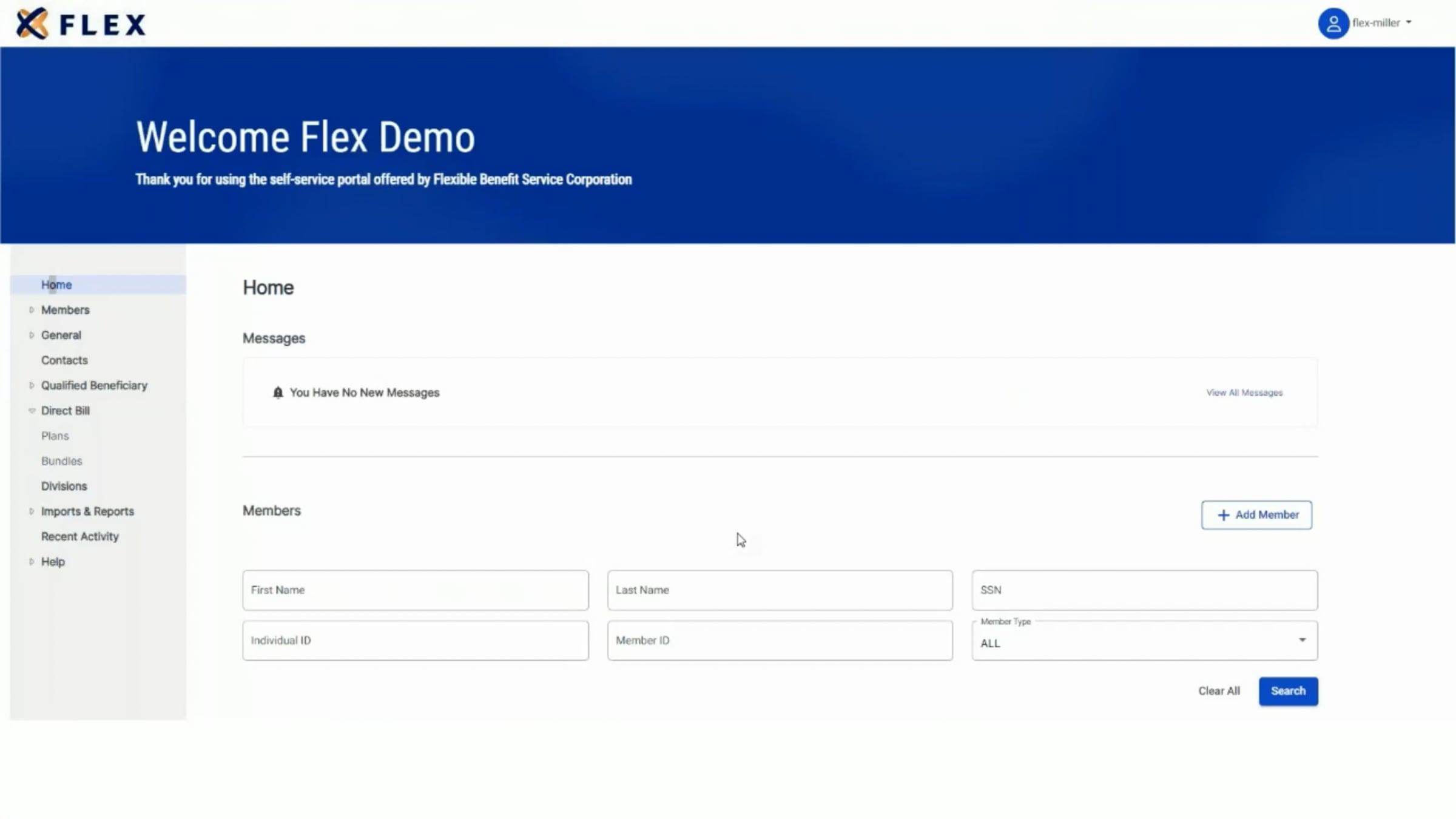Focus the First Name field
This screenshot has width=1456, height=819.
pyautogui.click(x=416, y=590)
